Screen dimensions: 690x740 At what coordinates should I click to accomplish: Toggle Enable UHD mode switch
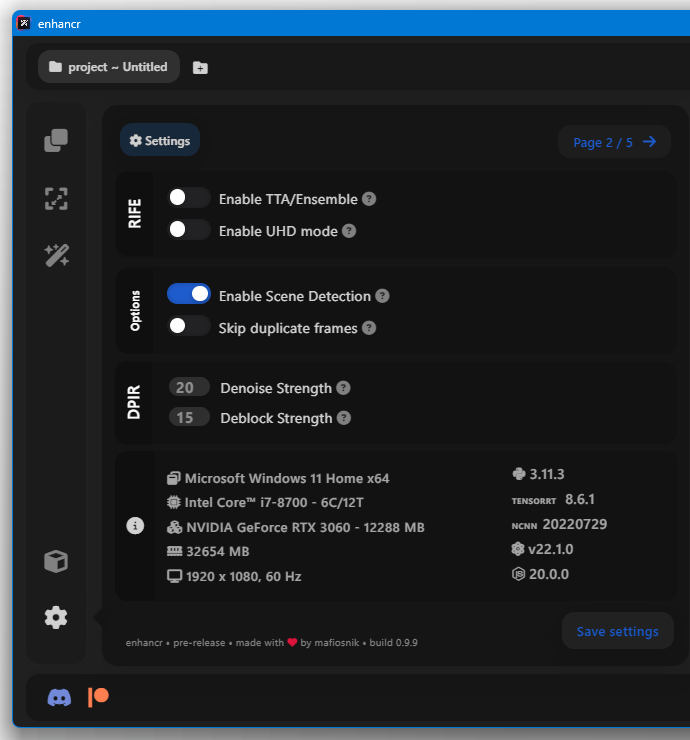coord(189,230)
